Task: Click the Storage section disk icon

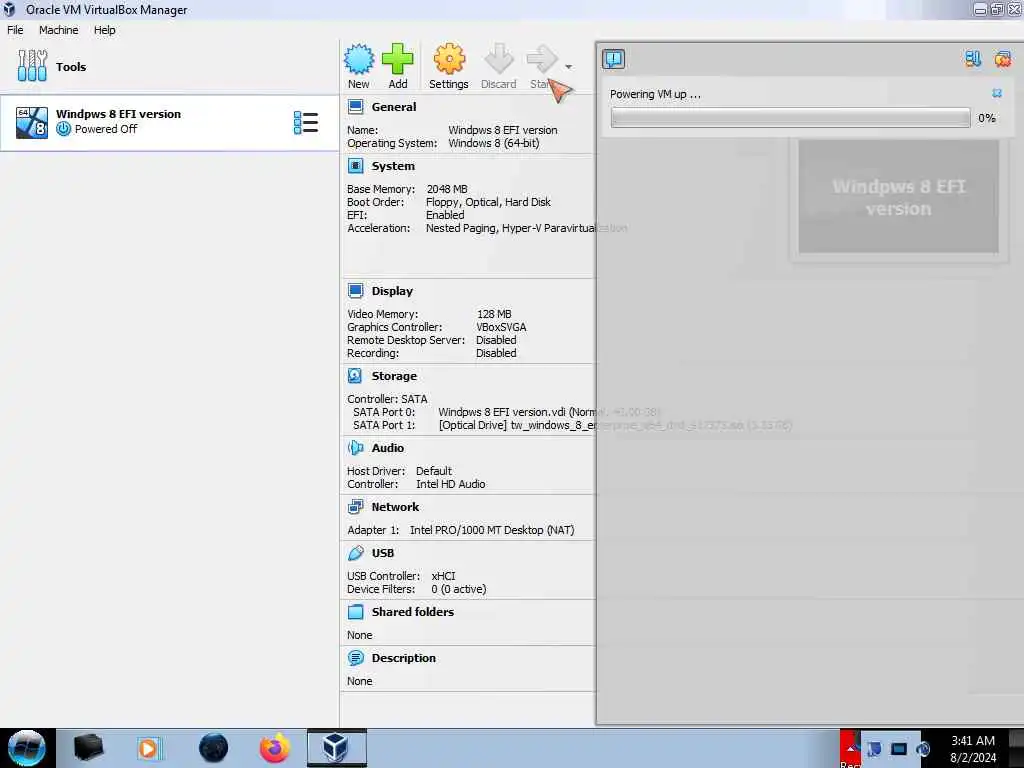Action: 355,376
